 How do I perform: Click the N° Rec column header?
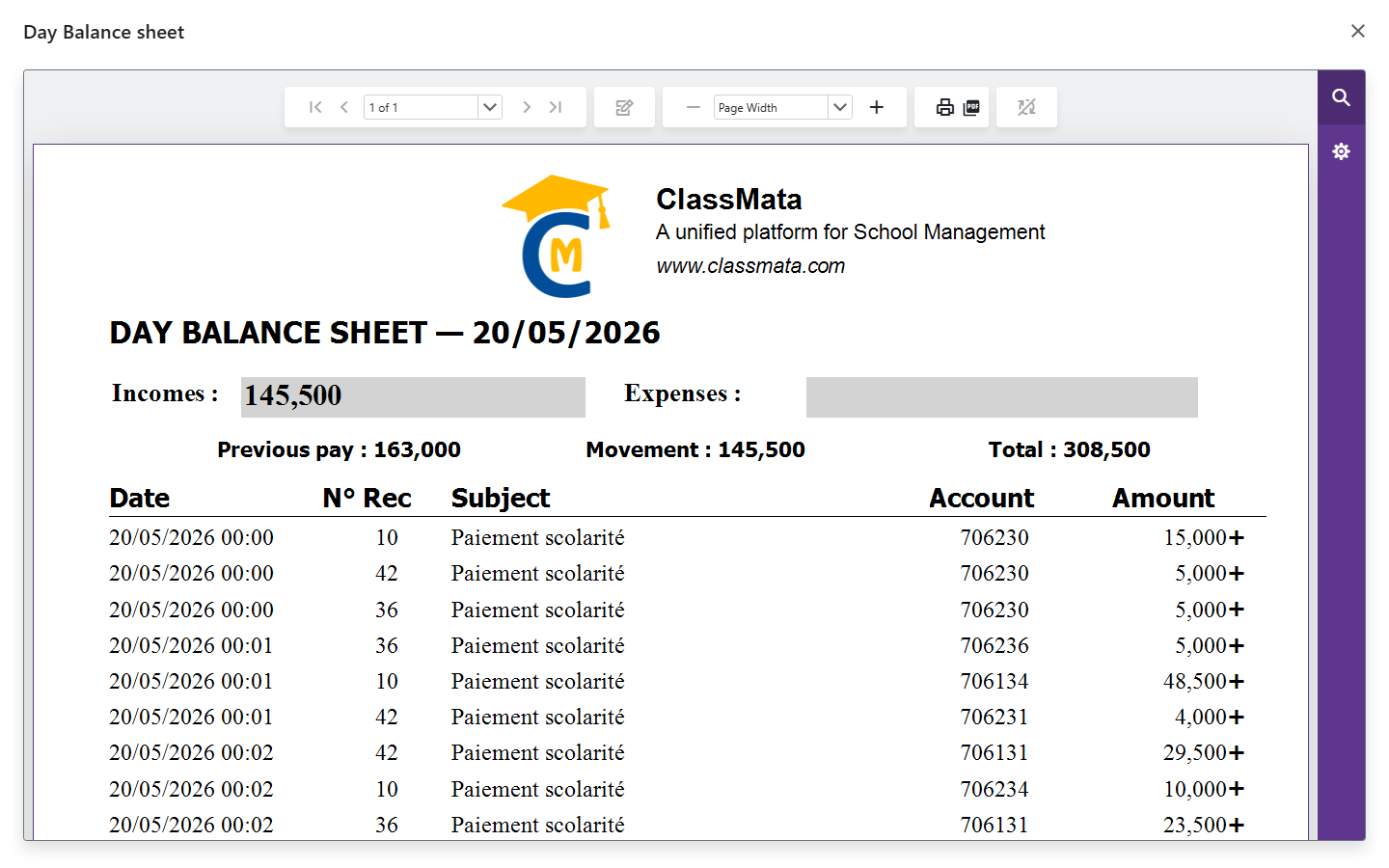tap(367, 498)
